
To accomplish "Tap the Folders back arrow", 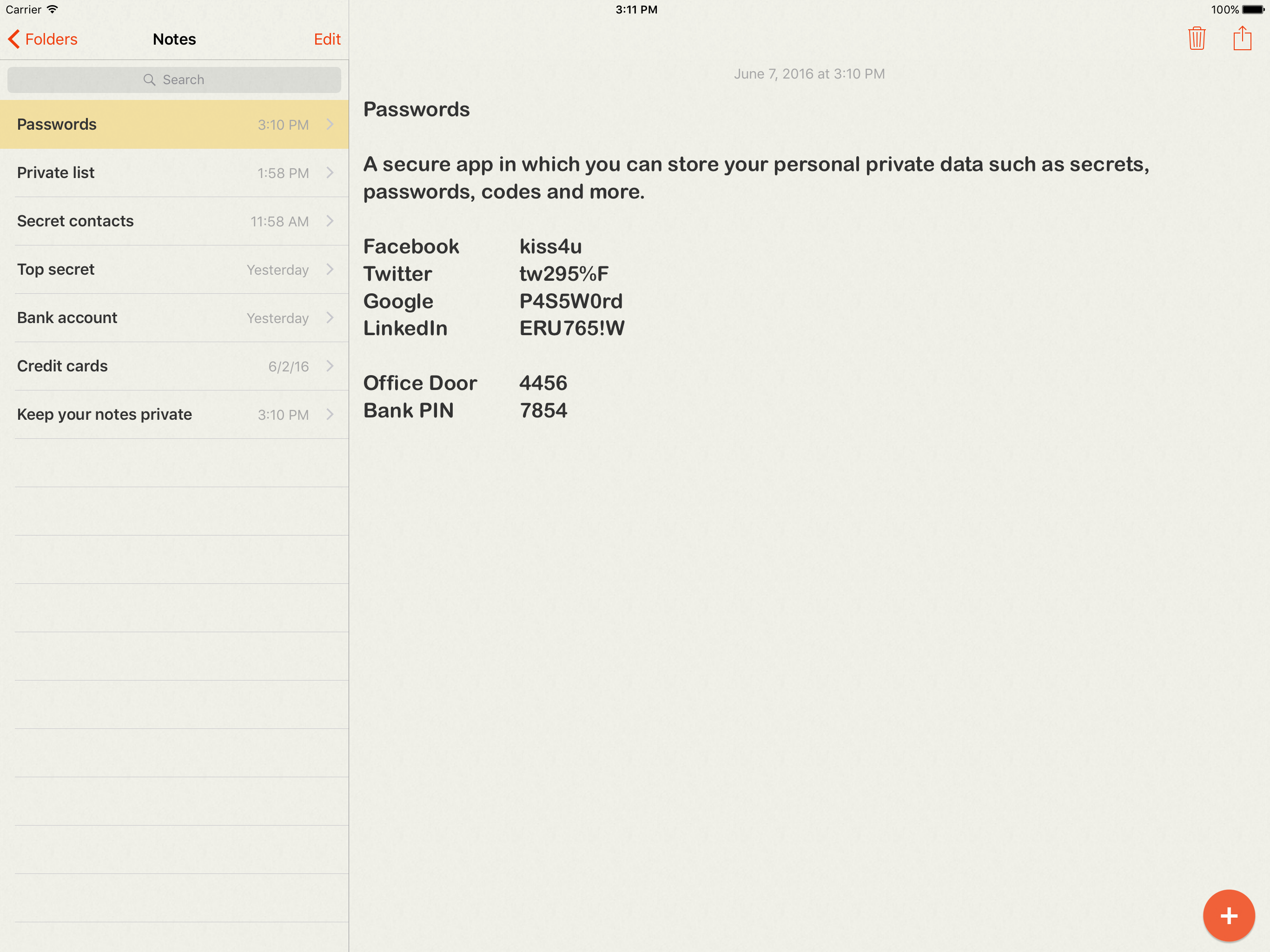I will point(14,39).
